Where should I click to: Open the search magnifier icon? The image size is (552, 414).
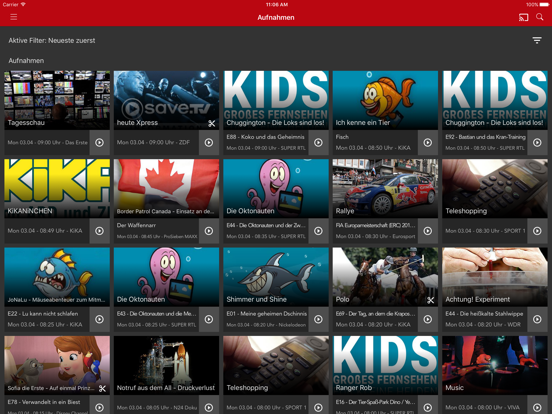pyautogui.click(x=539, y=17)
